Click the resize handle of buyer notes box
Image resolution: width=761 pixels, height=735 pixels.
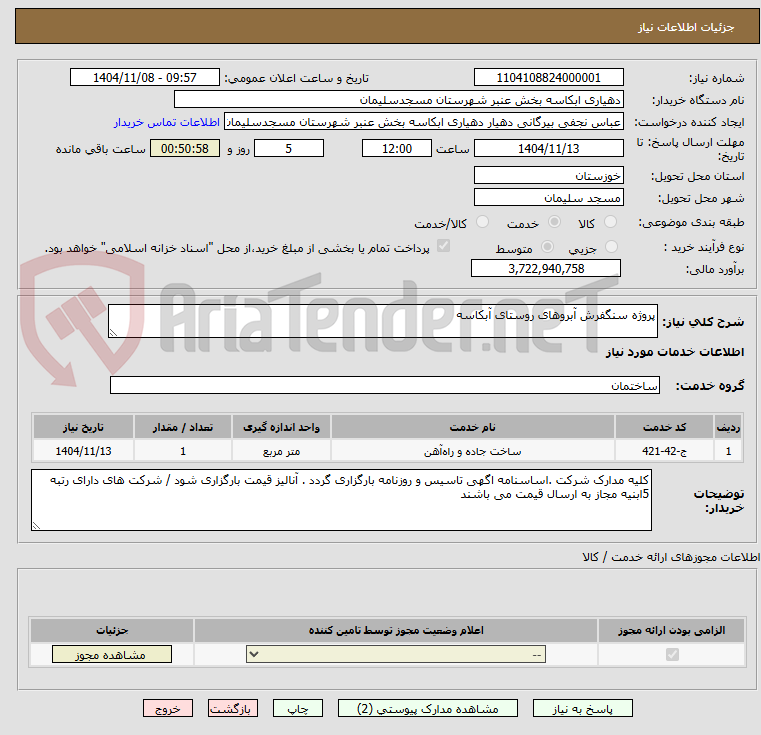(36, 525)
